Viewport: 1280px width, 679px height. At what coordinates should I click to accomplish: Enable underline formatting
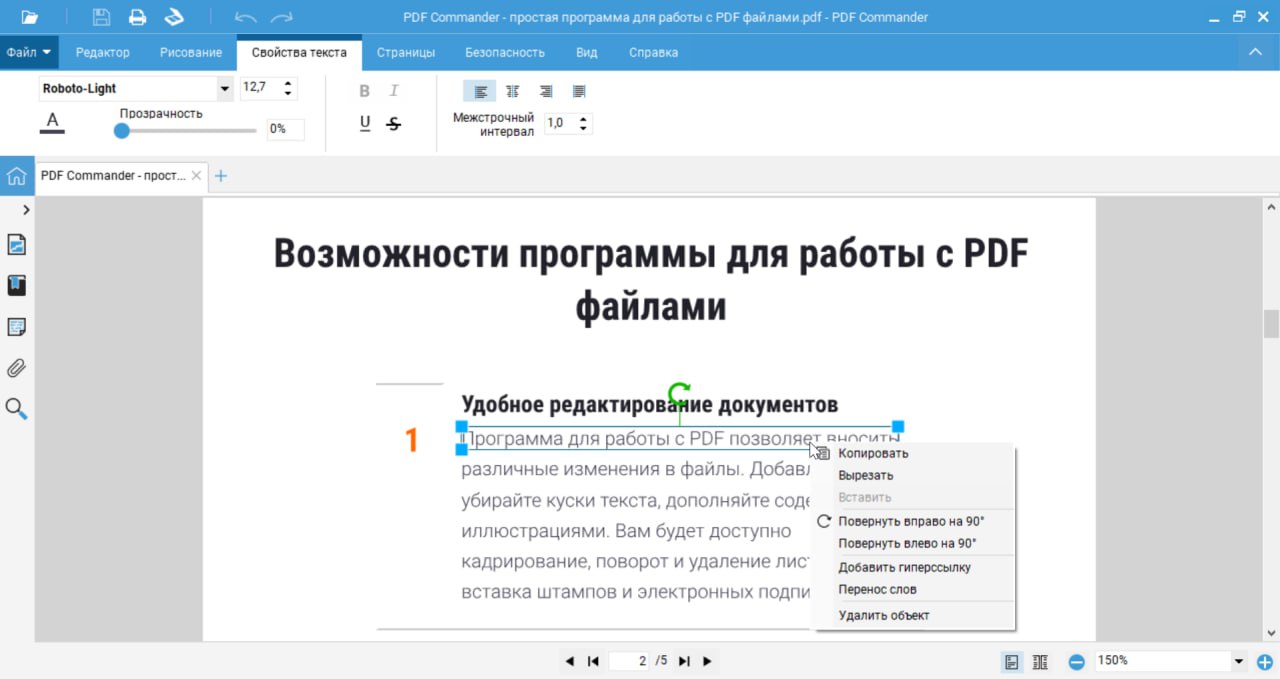pyautogui.click(x=364, y=123)
